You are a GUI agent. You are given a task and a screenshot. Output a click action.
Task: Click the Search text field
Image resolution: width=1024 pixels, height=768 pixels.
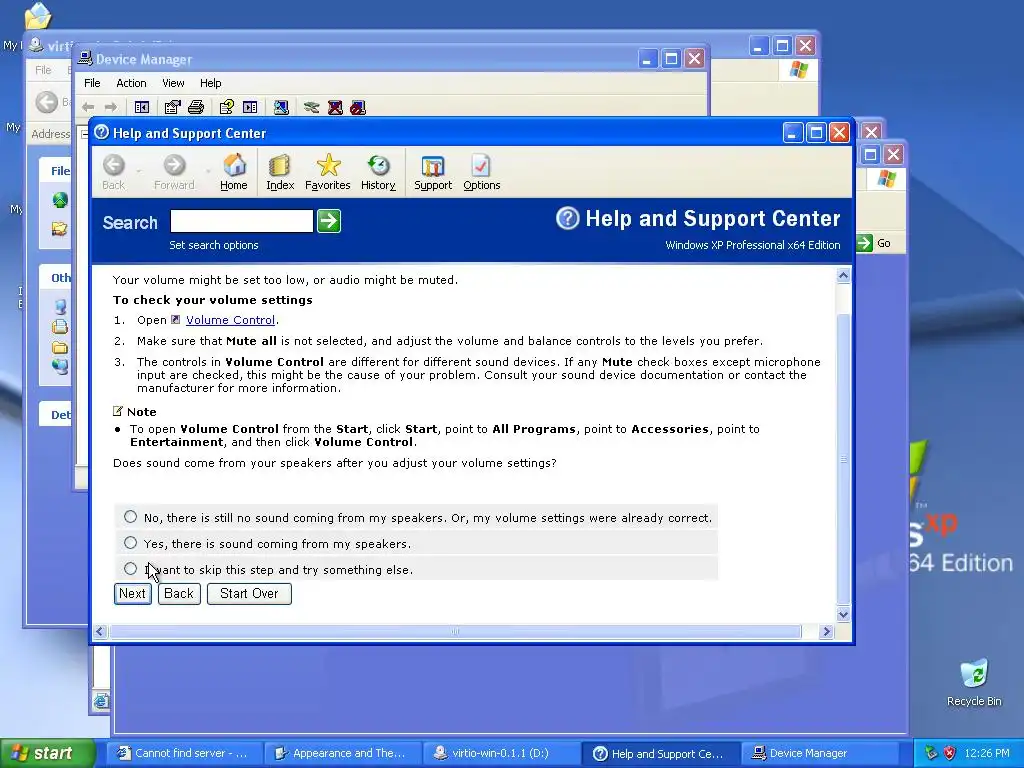click(x=242, y=221)
